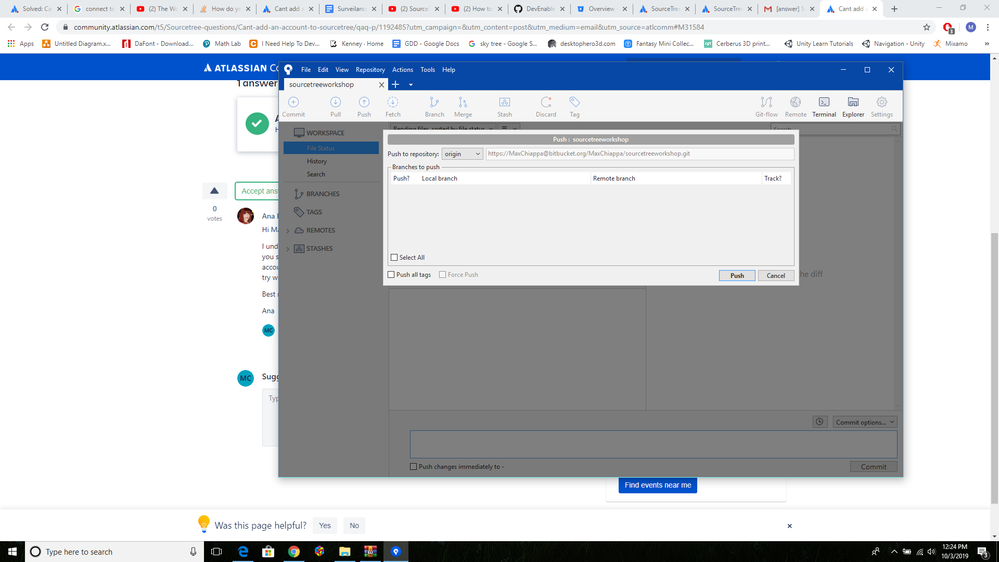Click Yes for page helpful
Viewport: 999px width, 562px height.
[x=325, y=526]
